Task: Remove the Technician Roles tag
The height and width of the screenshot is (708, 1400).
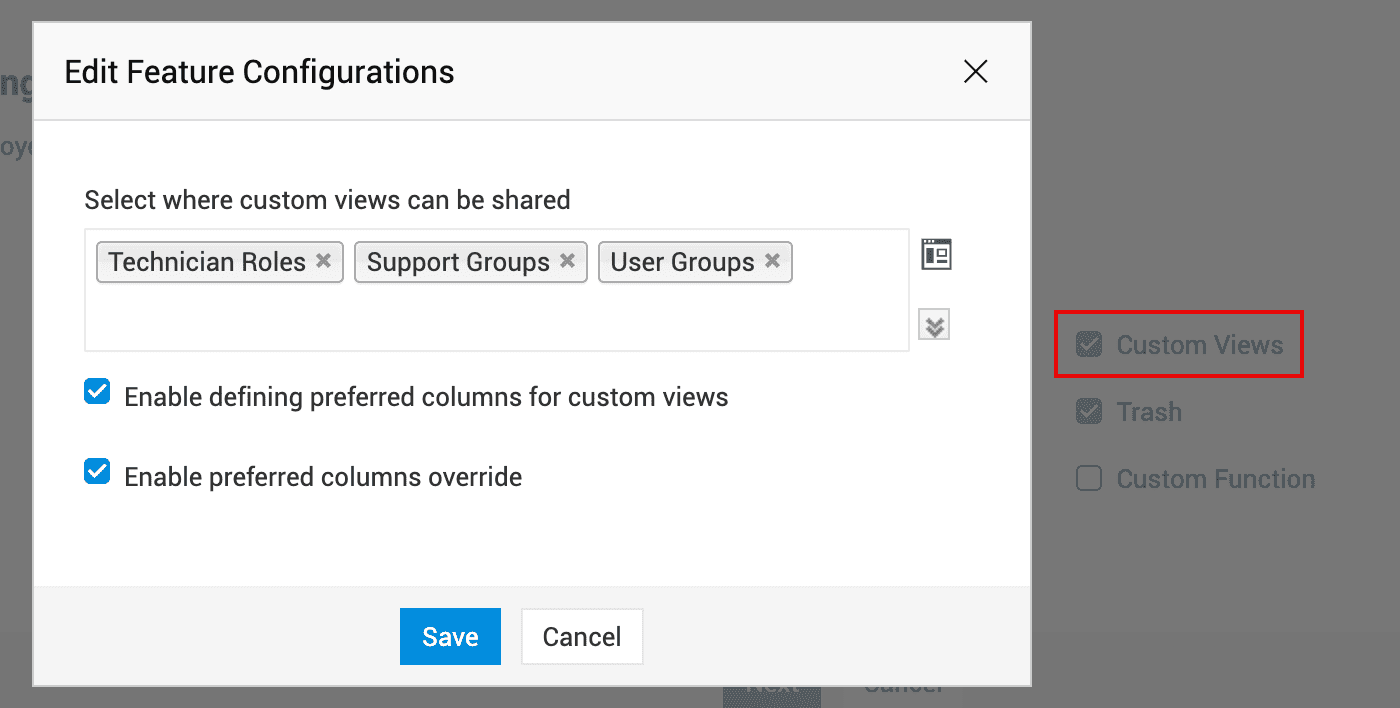Action: [x=323, y=261]
